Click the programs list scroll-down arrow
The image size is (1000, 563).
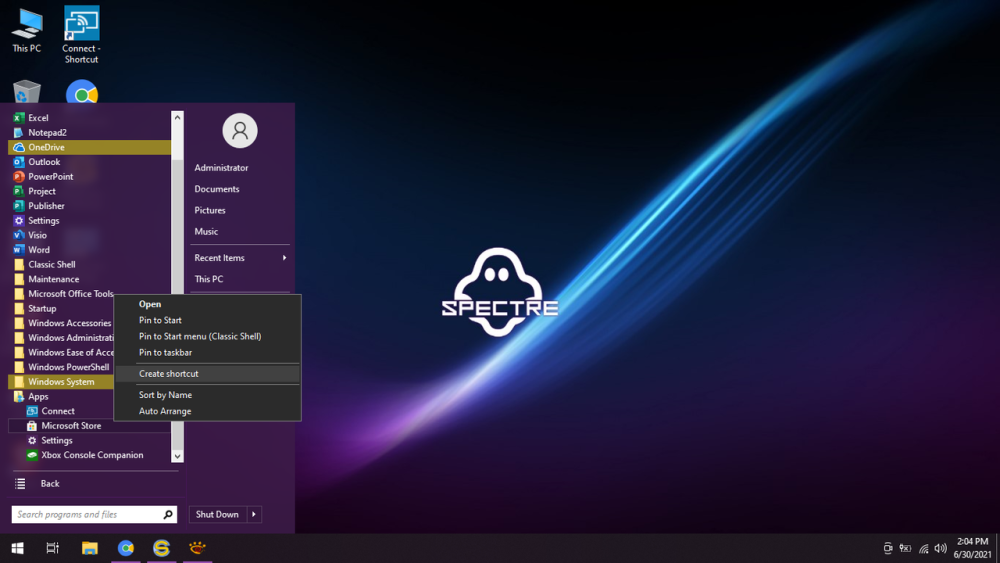[x=177, y=456]
